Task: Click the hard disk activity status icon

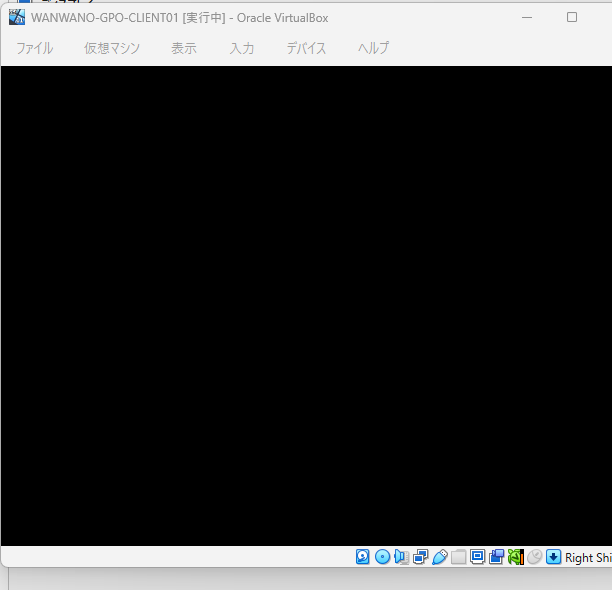Action: point(363,557)
